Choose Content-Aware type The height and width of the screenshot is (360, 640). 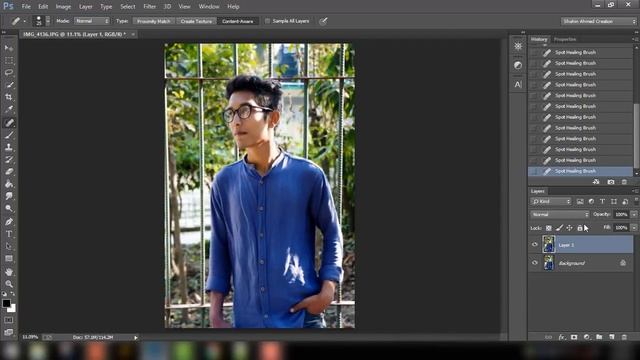pos(238,21)
